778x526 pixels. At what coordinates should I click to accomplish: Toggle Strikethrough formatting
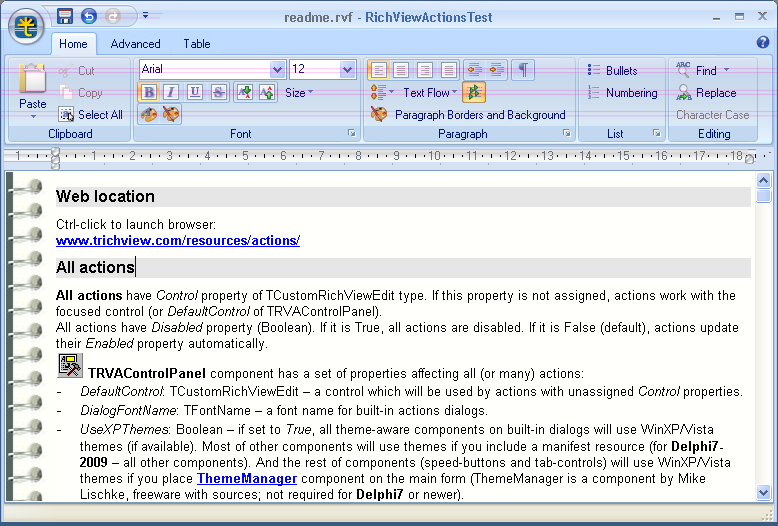coord(219,92)
